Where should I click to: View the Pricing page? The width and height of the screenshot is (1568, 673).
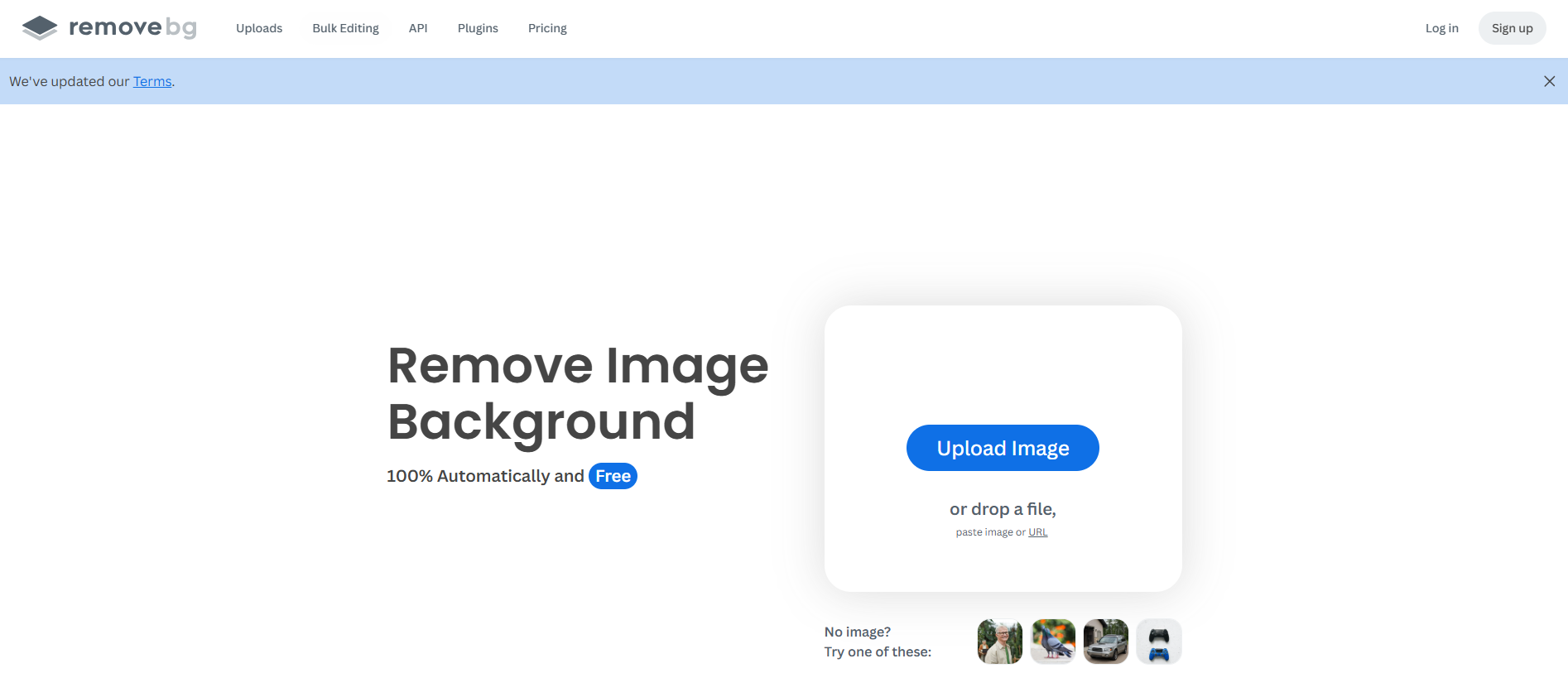(547, 28)
